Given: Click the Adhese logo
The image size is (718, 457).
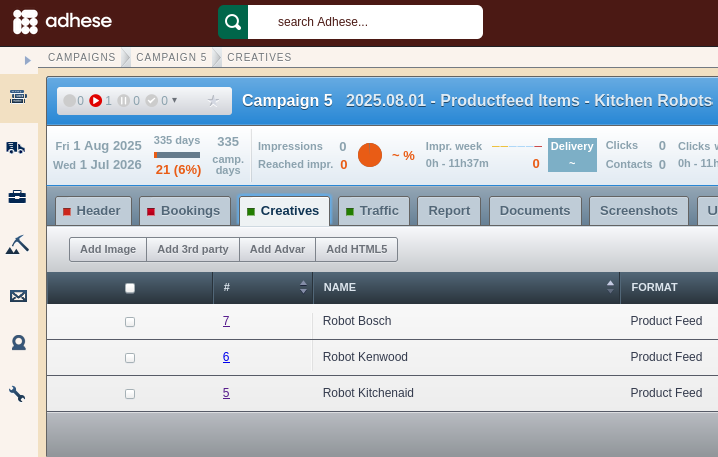Looking at the screenshot, I should [x=62, y=21].
